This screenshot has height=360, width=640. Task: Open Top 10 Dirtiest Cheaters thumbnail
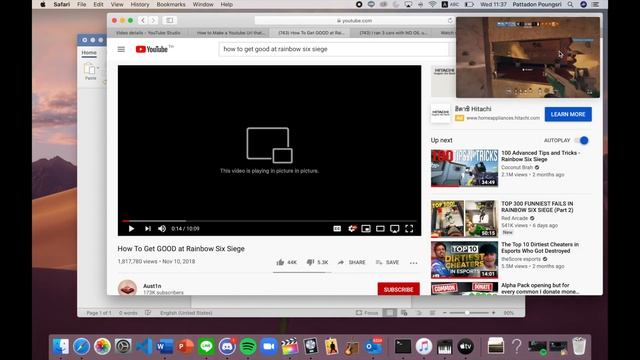(464, 260)
